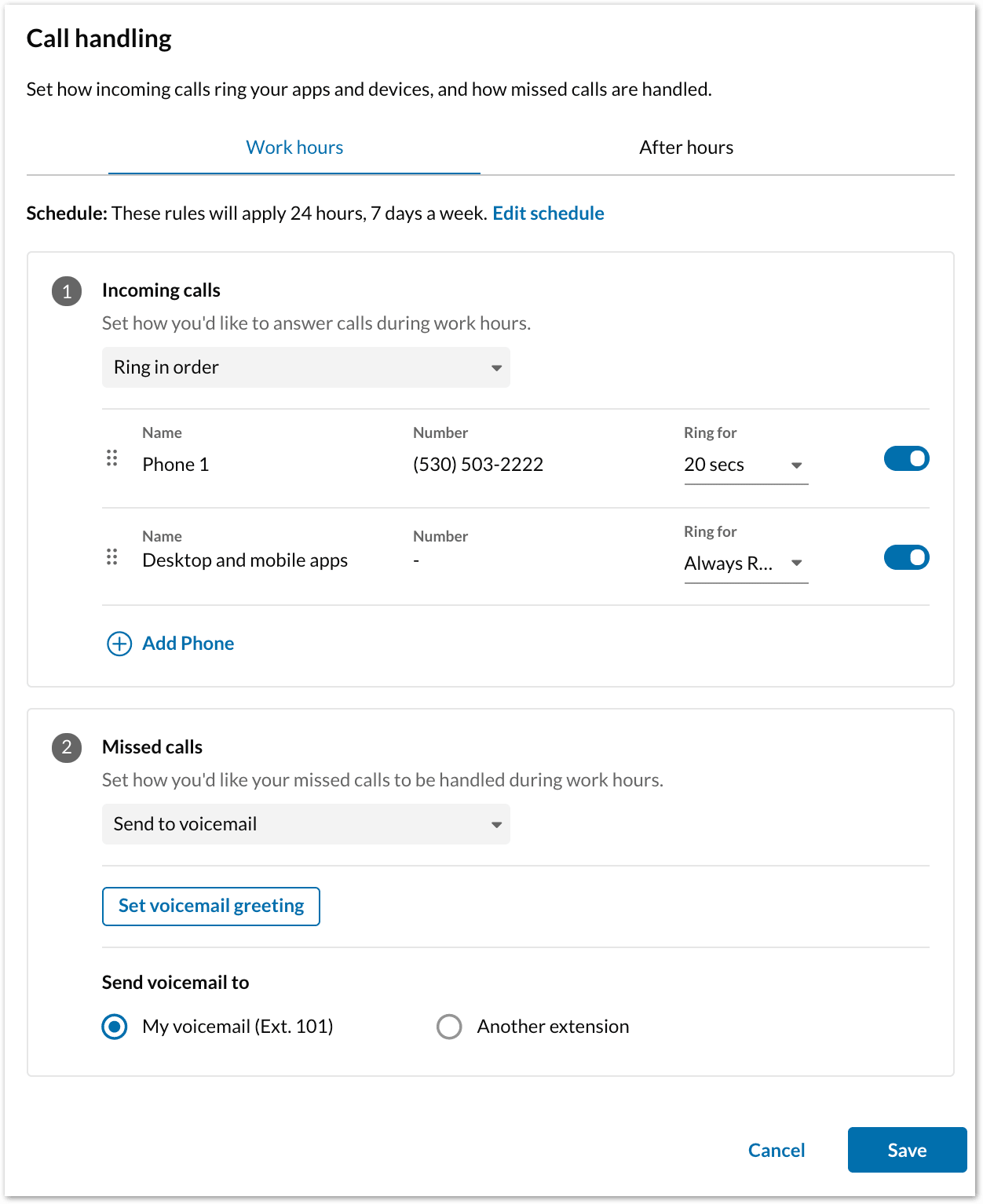Click the caret on the Send to voicemail selector
The height and width of the screenshot is (1204, 983).
point(496,824)
